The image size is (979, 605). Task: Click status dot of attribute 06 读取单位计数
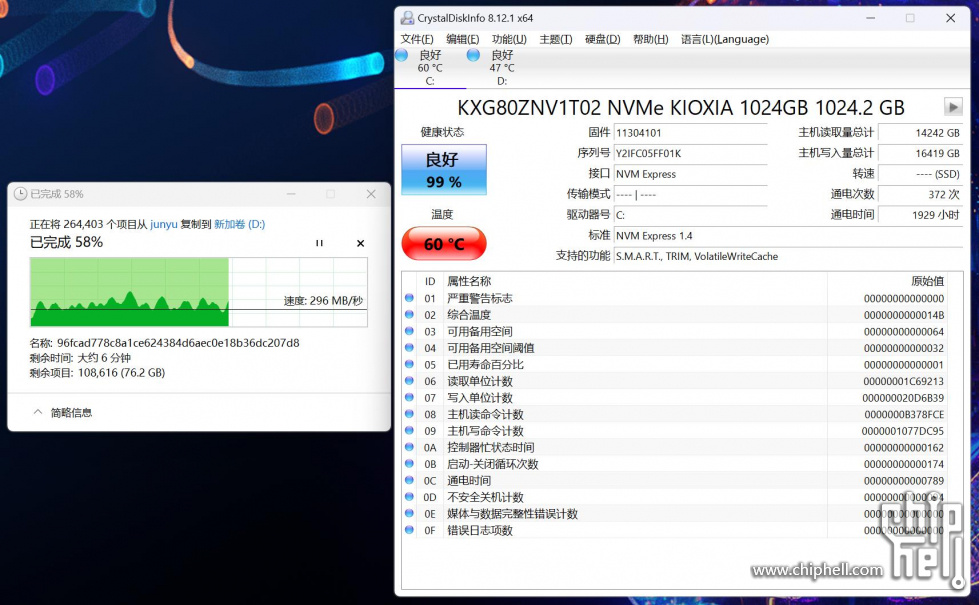[x=410, y=381]
